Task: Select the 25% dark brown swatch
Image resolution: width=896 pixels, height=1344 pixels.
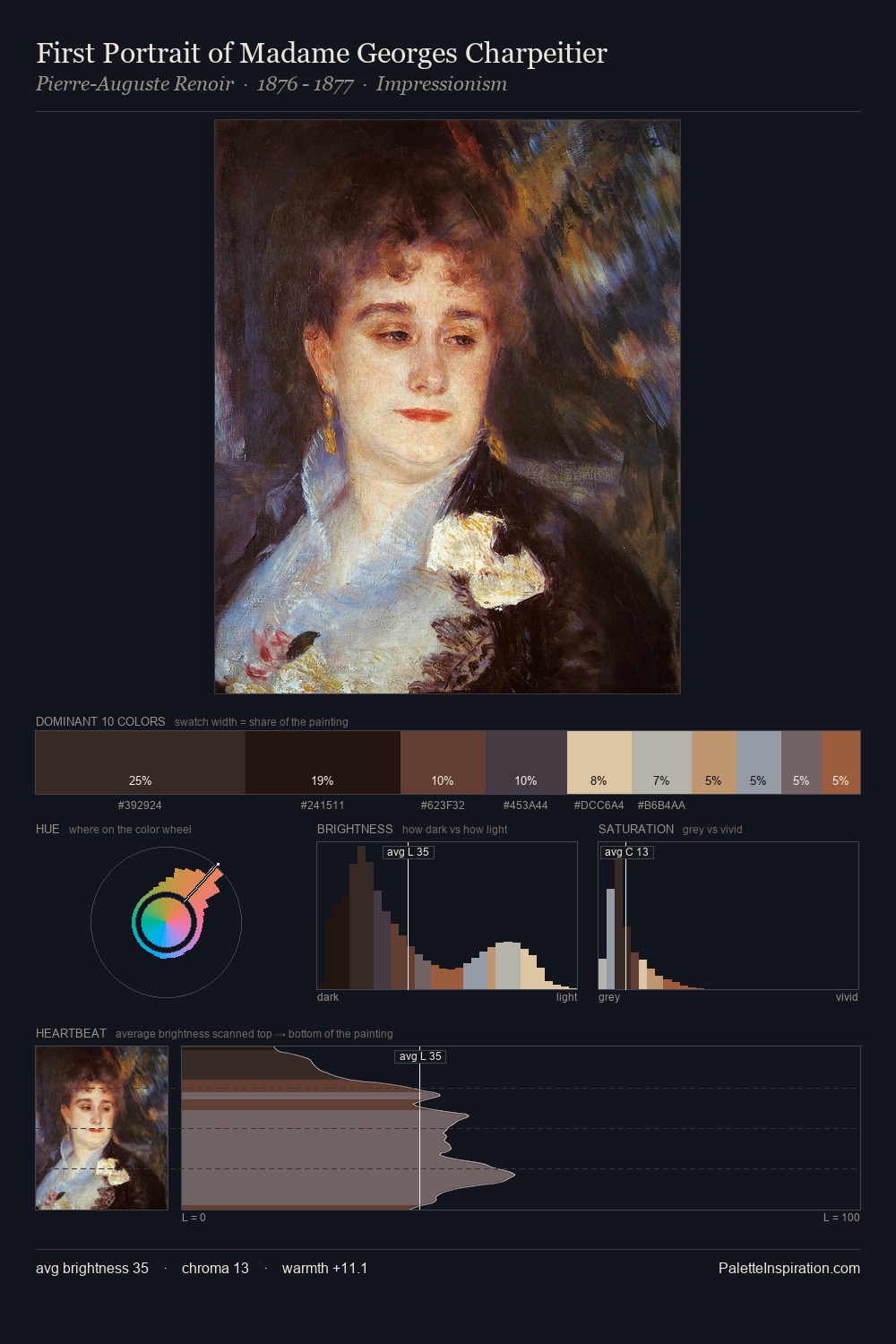Action: tap(141, 762)
